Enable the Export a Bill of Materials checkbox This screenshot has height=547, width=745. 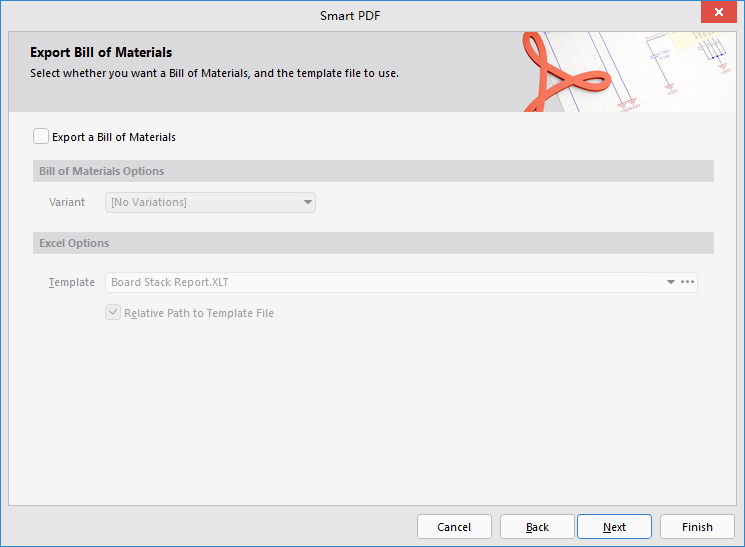[x=41, y=137]
